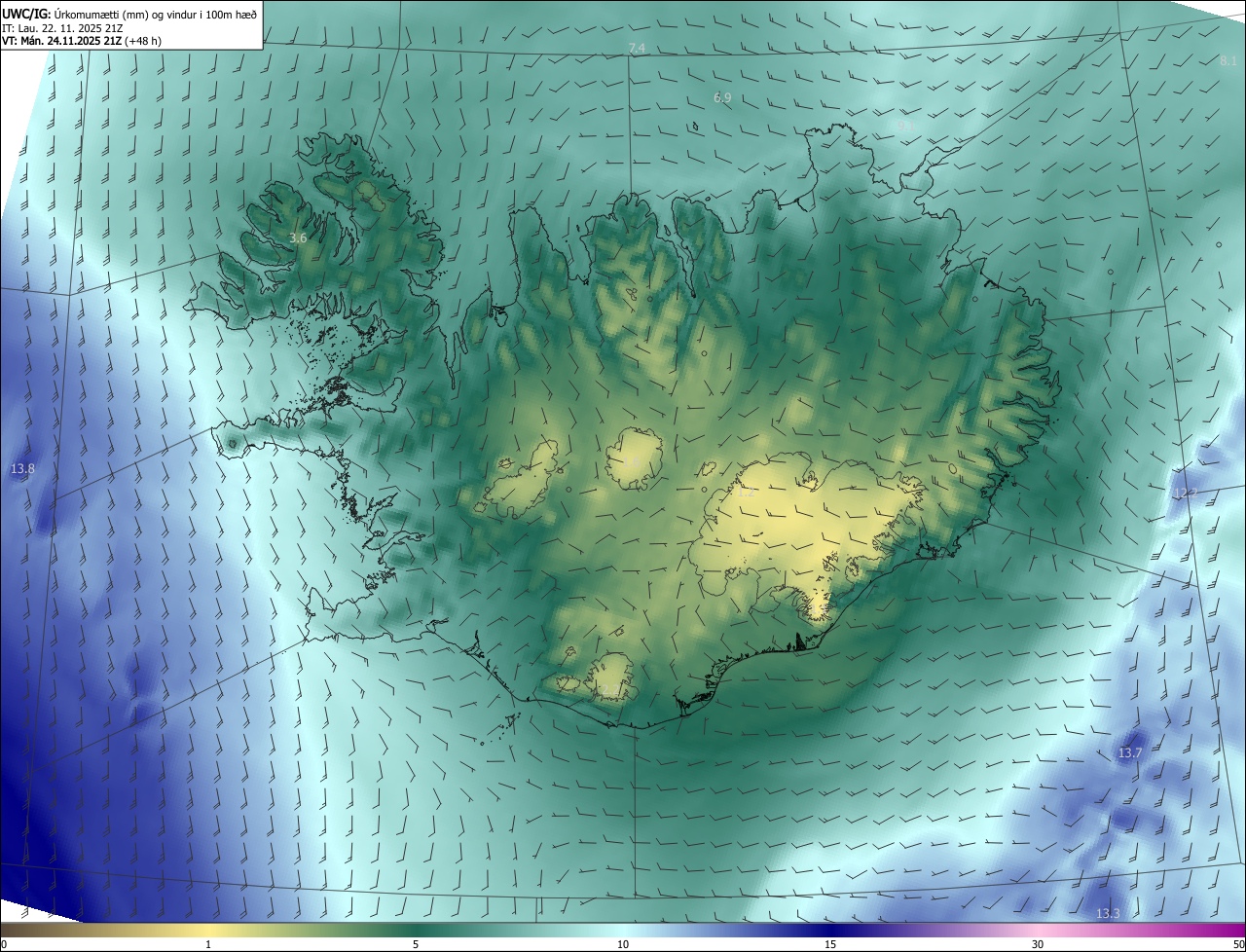Click the '0' tick on the color scale
This screenshot has width=1246, height=952.
(3, 944)
